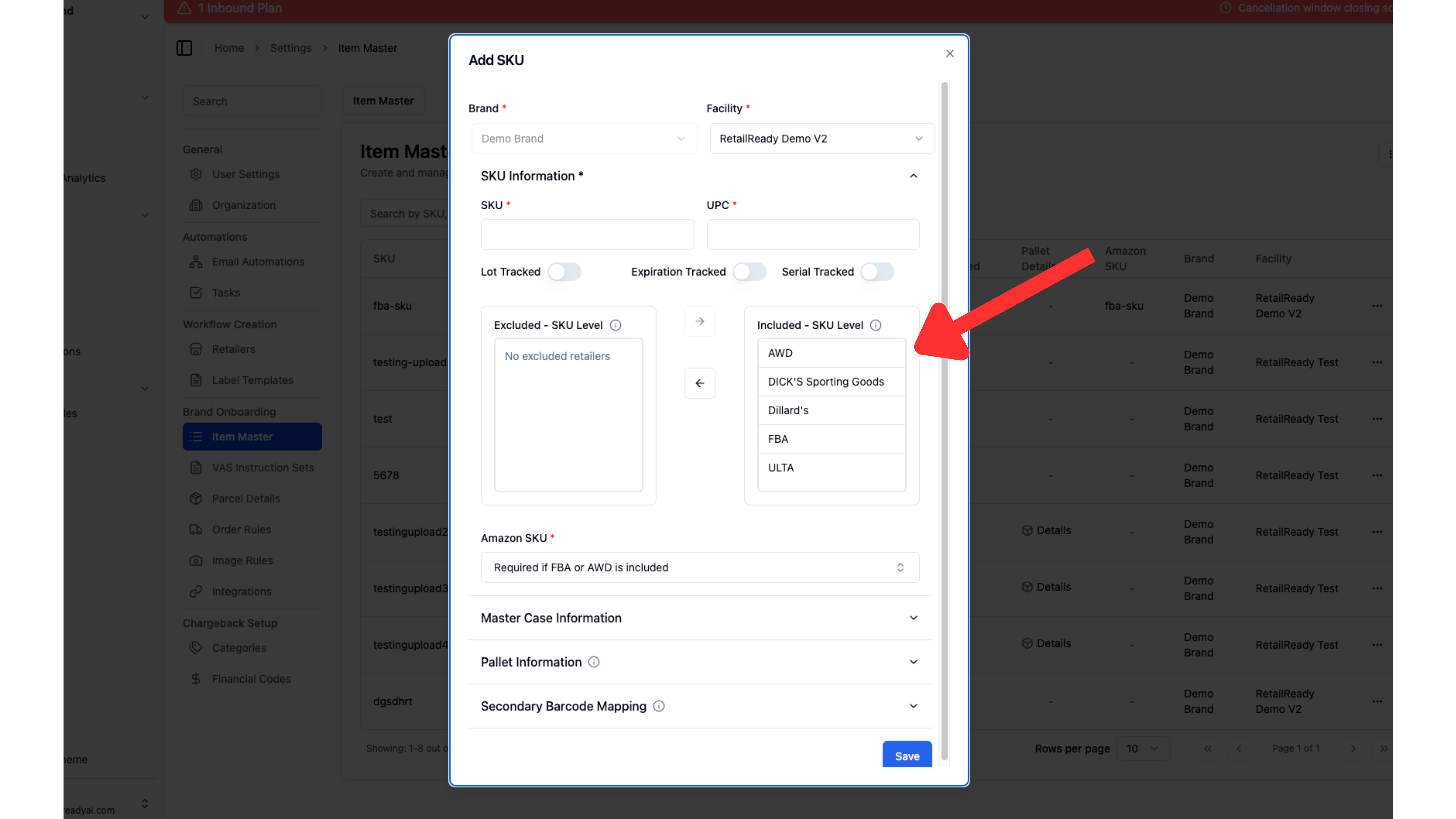Screen dimensions: 1456x819
Task: Show Secondary Barcode Mapping info icon
Action: [x=659, y=706]
